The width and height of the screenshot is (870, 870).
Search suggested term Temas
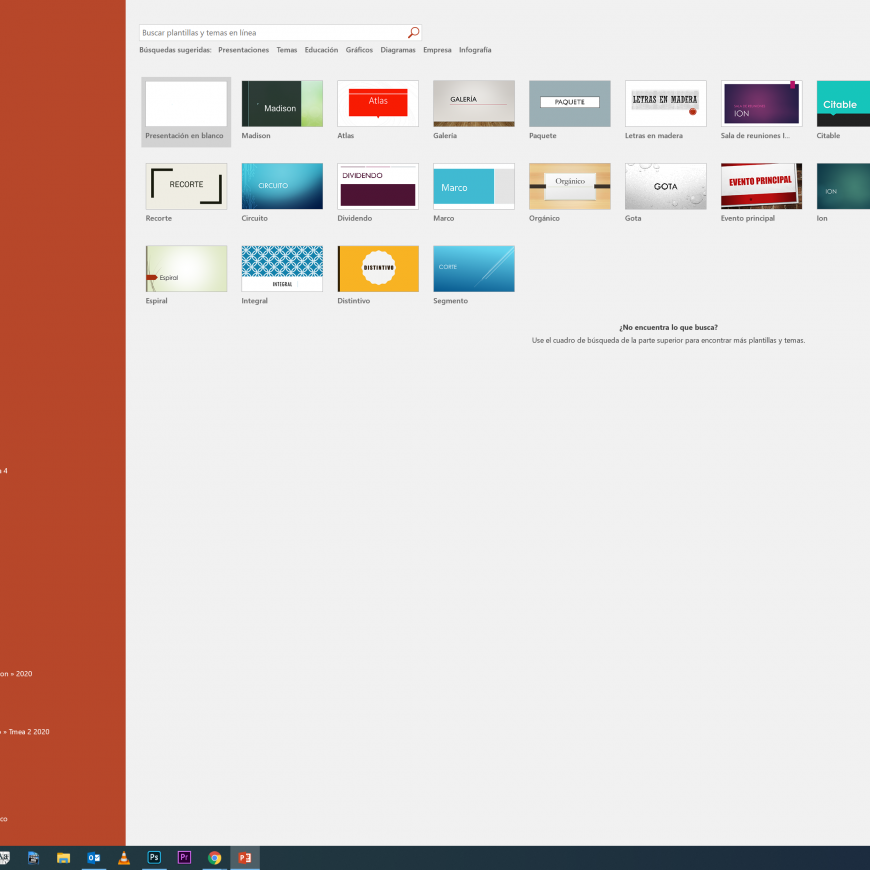coord(287,50)
